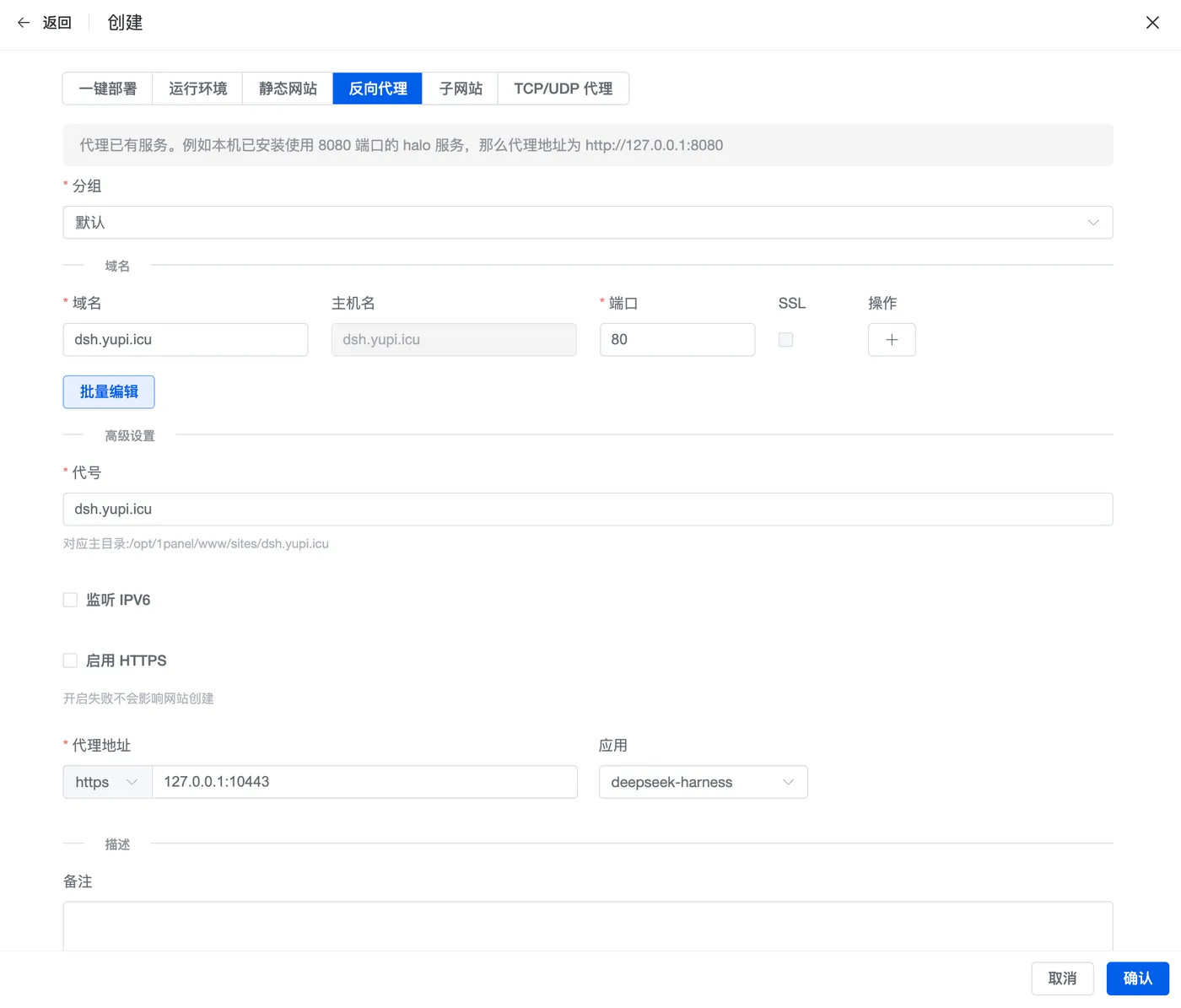Switch to the 运行环境 tab
Screen dimensions: 1181x1008
click(197, 89)
